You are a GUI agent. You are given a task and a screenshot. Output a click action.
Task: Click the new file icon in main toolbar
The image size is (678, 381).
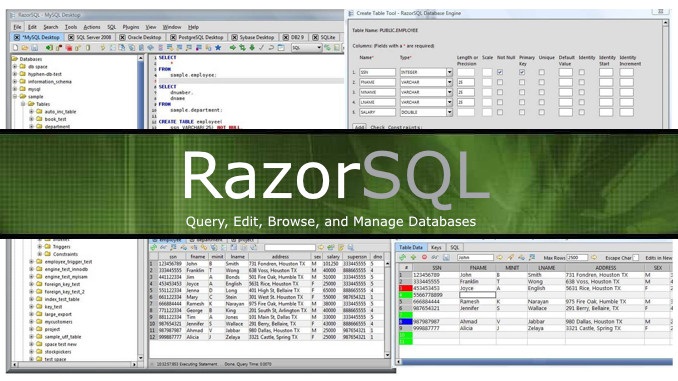pyautogui.click(x=16, y=48)
